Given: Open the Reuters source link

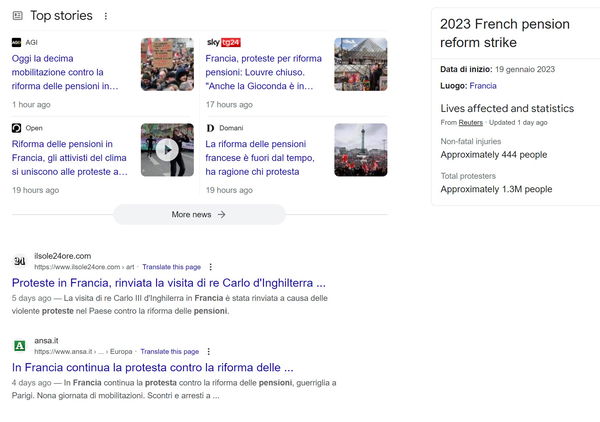Looking at the screenshot, I should click(471, 122).
